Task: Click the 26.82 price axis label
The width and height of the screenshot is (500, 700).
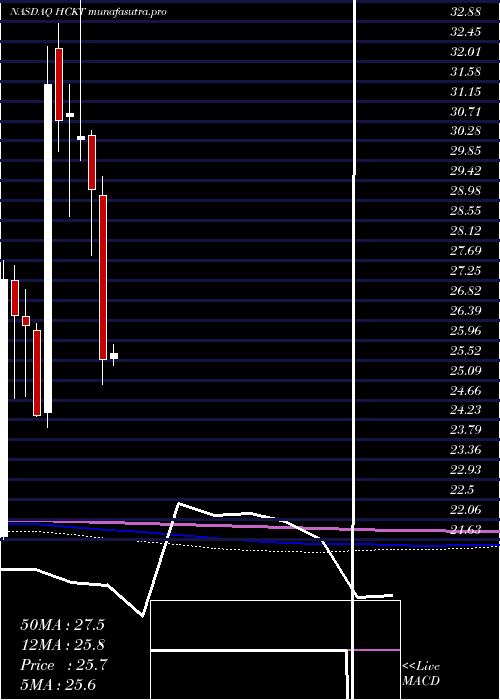Action: (x=466, y=290)
